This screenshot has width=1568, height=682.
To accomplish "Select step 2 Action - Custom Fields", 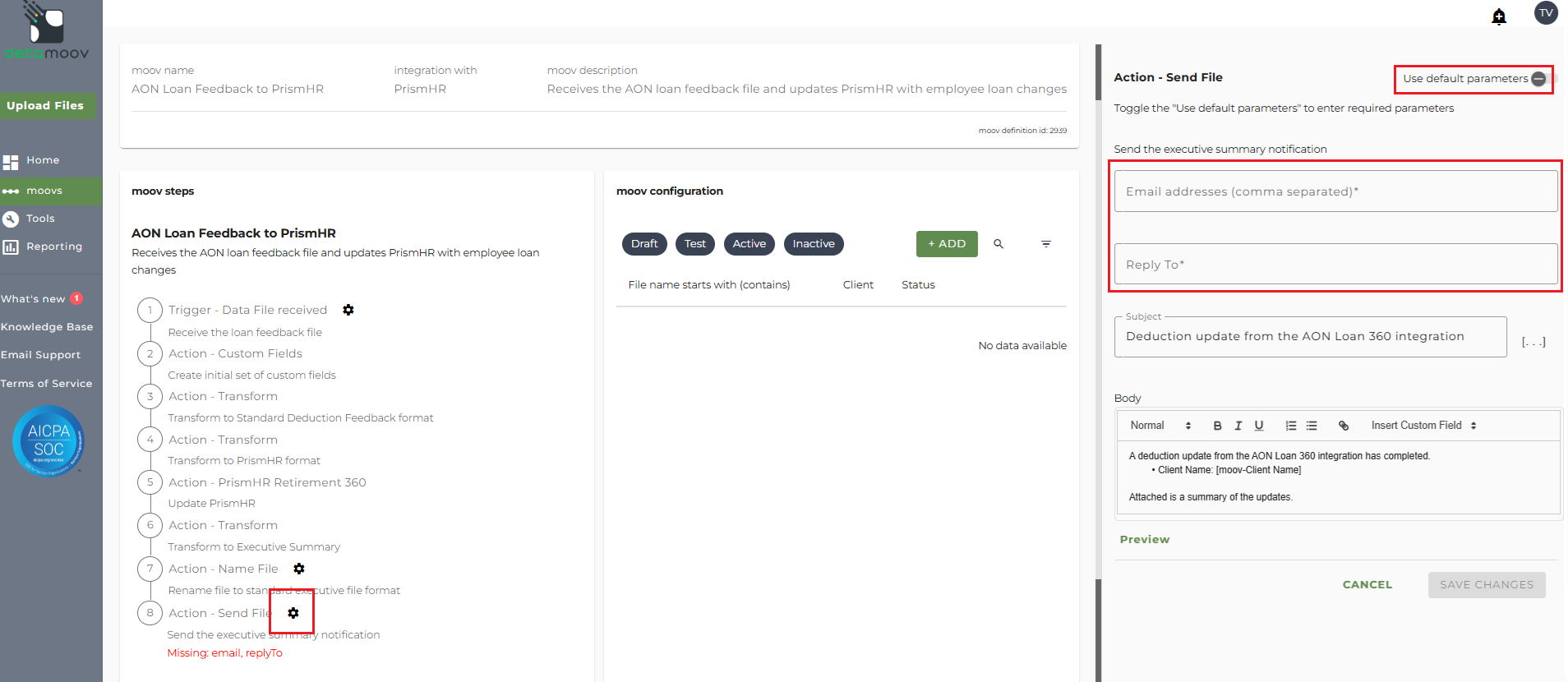I will pos(235,353).
